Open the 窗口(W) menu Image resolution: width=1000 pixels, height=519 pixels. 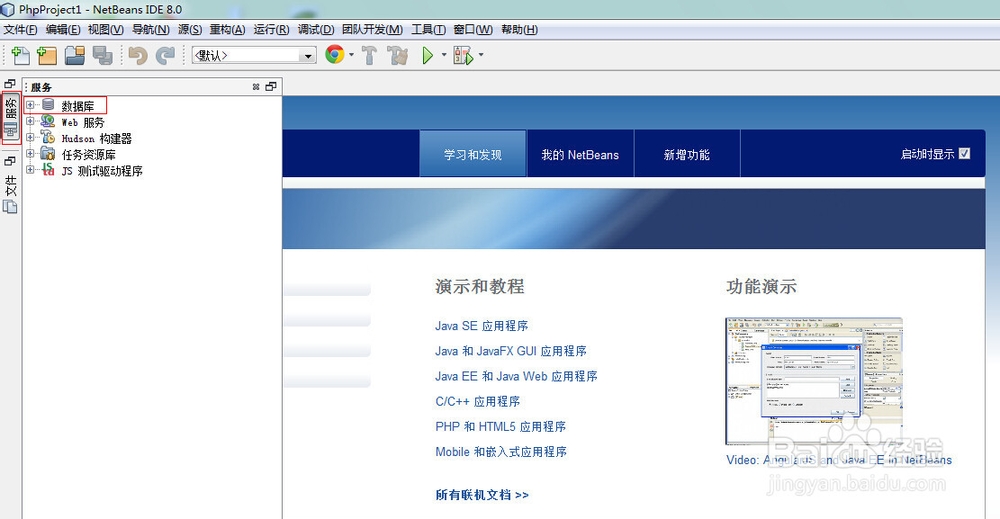[x=473, y=29]
